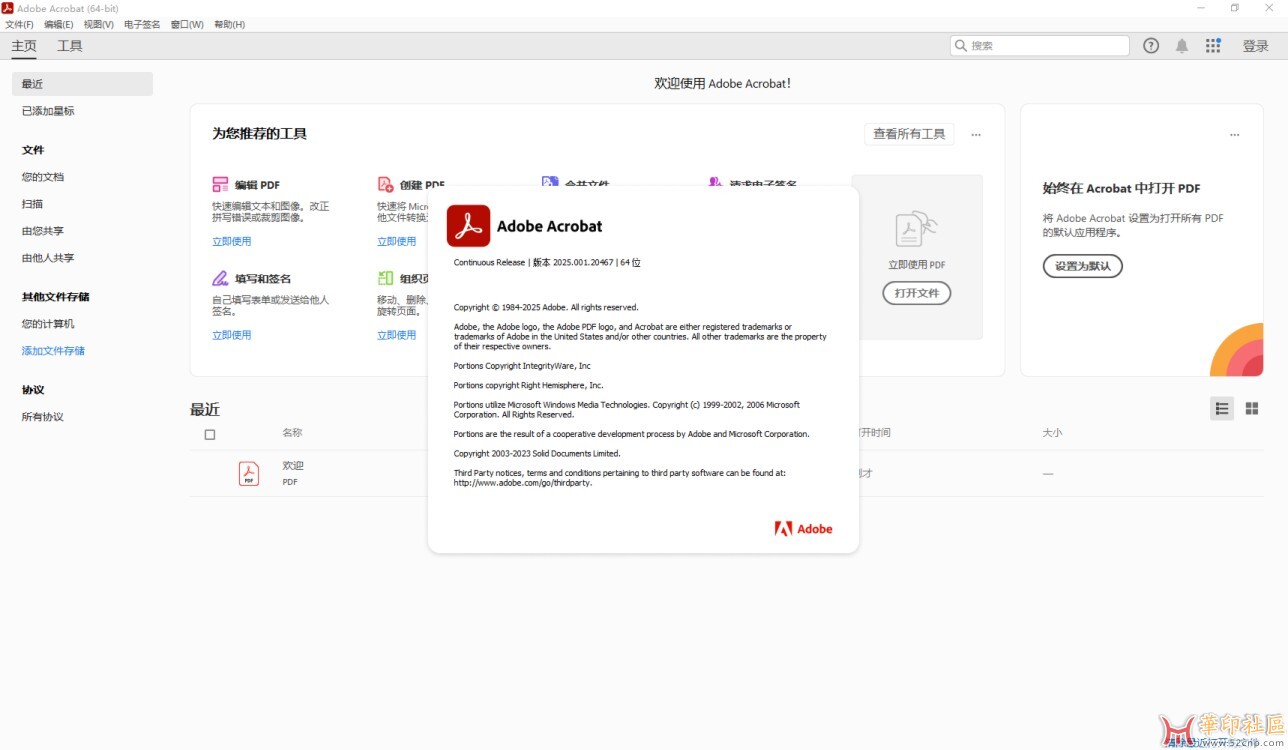
Task: Click the Edit PDF tool icon
Action: [220, 185]
